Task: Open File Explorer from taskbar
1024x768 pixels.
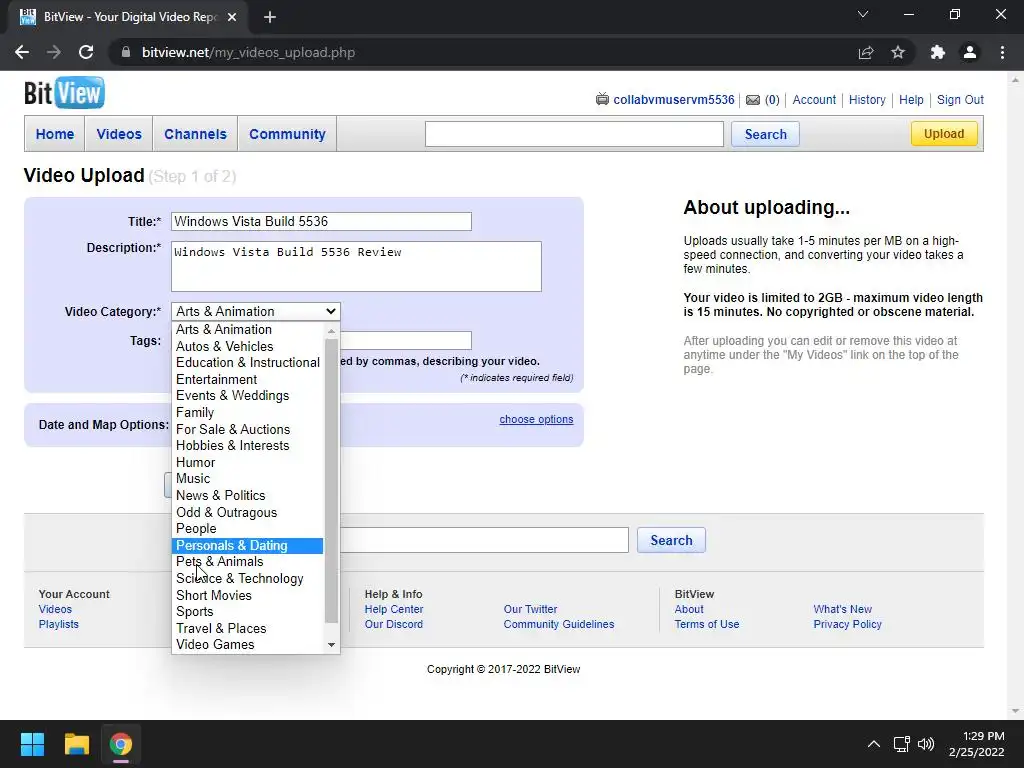Action: point(76,744)
